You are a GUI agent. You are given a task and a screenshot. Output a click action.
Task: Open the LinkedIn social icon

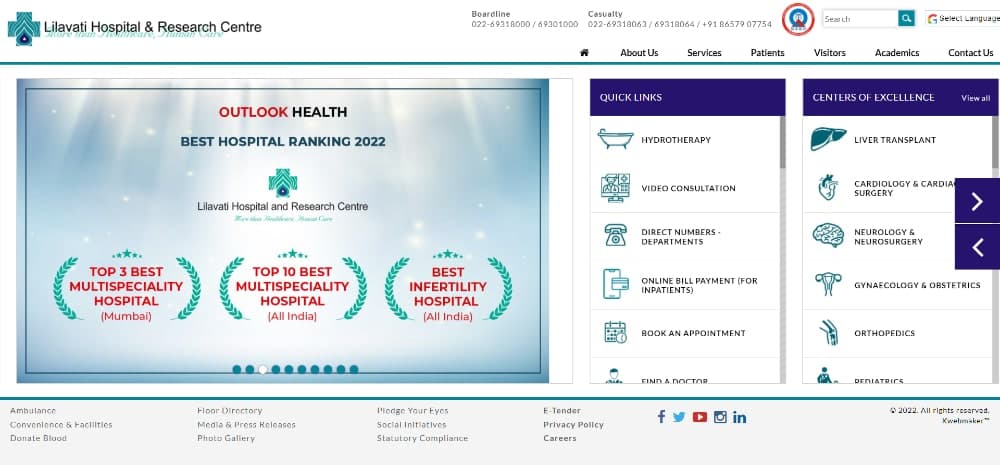pyautogui.click(x=739, y=417)
